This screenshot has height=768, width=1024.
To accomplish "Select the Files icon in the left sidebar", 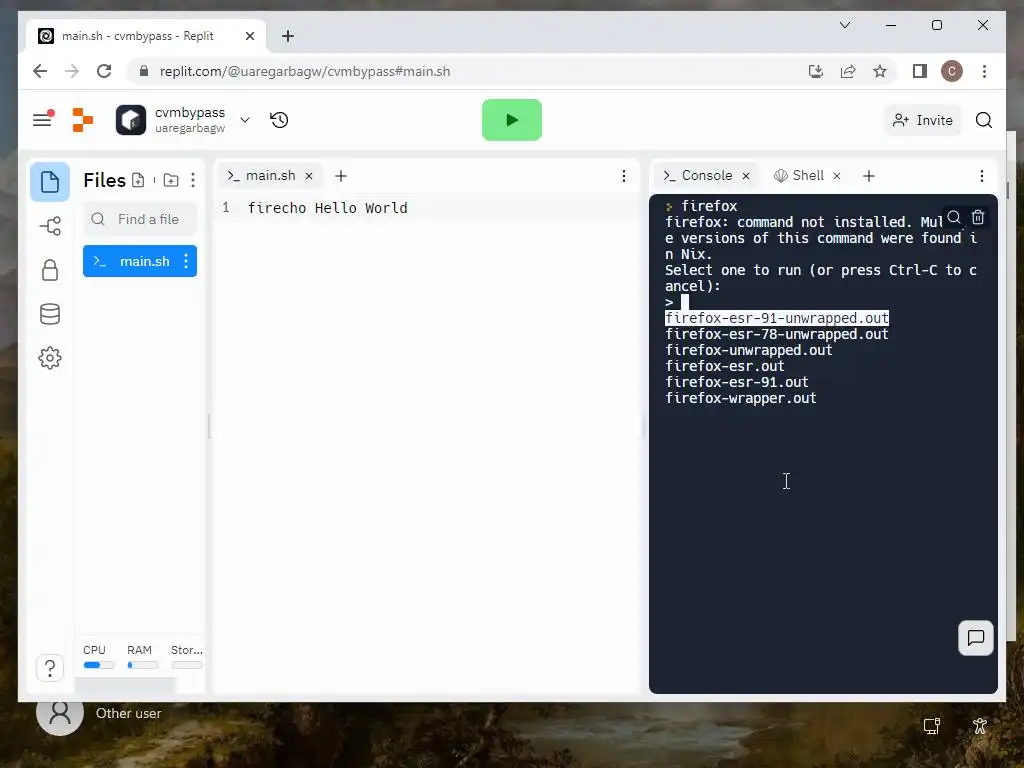I will pos(50,182).
